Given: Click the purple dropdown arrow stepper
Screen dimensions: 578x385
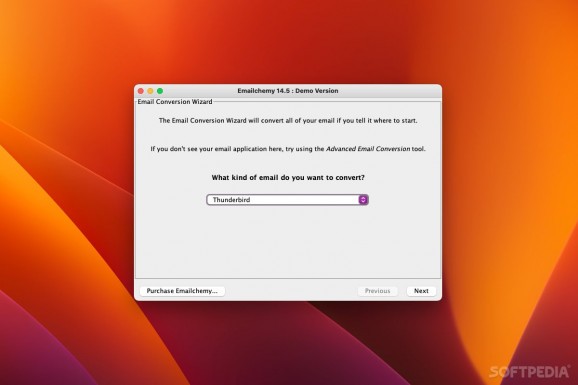Looking at the screenshot, I should (363, 200).
